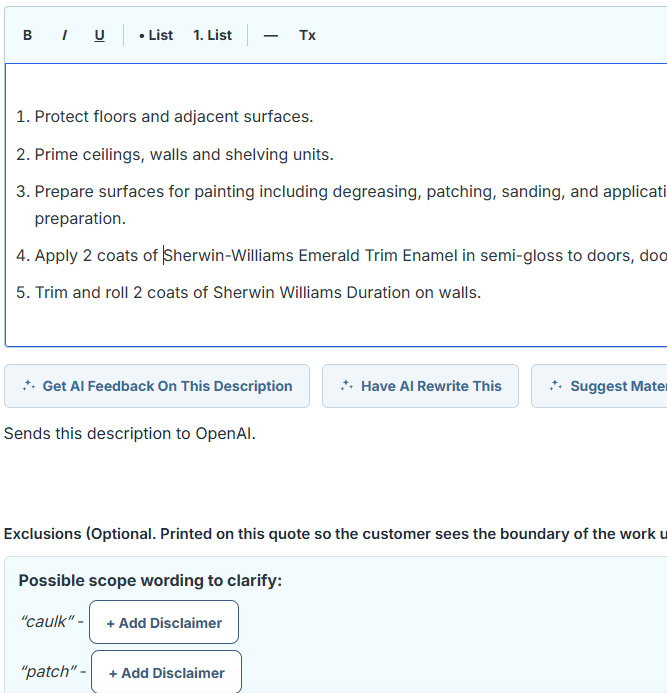Click the line "Protect floors and adjacent surfaces."
The height and width of the screenshot is (693, 667).
pos(174,117)
